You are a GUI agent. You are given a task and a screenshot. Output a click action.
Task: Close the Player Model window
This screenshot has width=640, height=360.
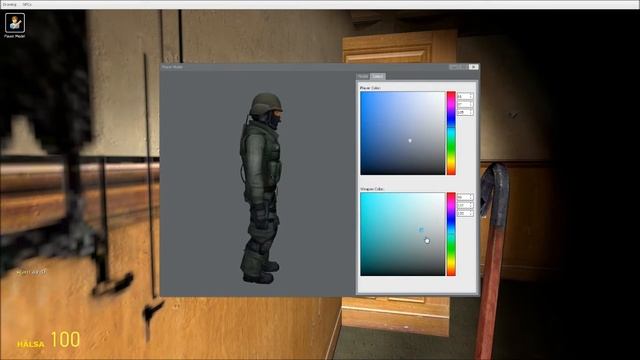click(473, 67)
